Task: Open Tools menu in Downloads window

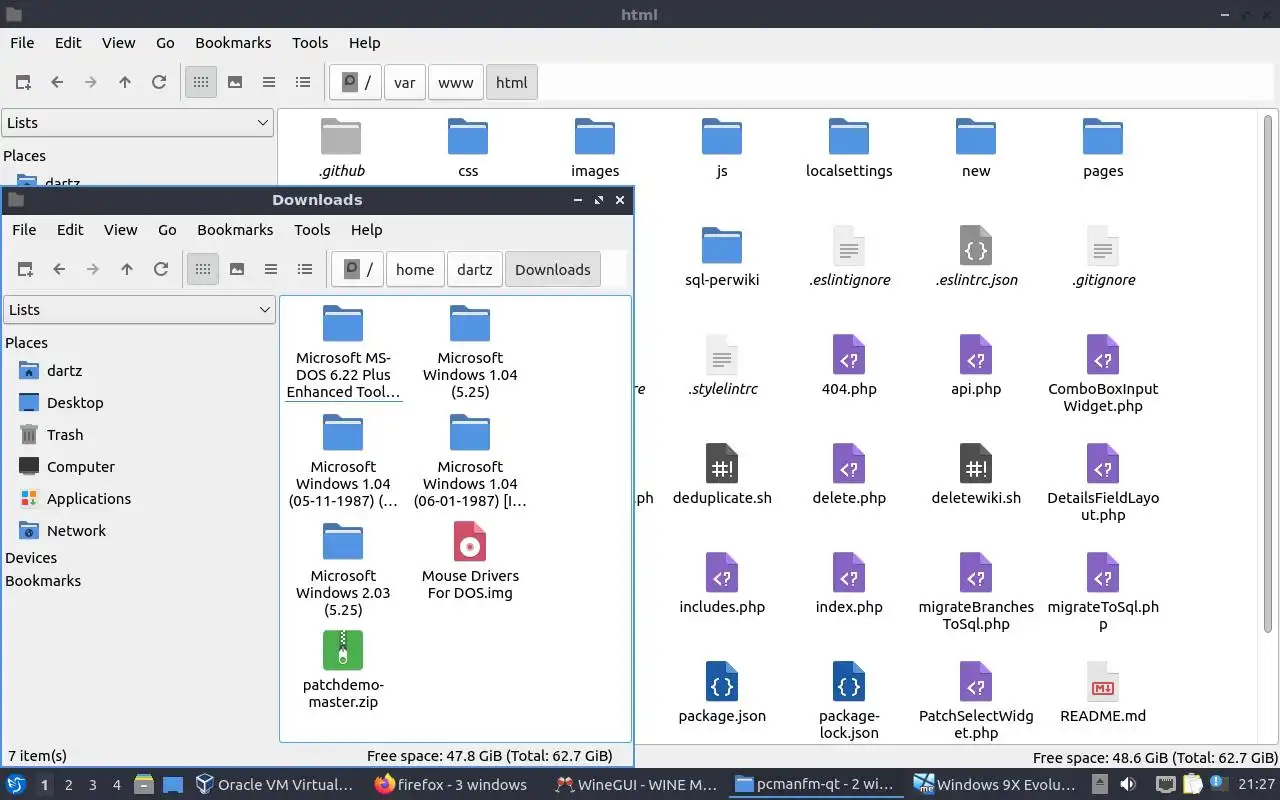Action: coord(312,229)
